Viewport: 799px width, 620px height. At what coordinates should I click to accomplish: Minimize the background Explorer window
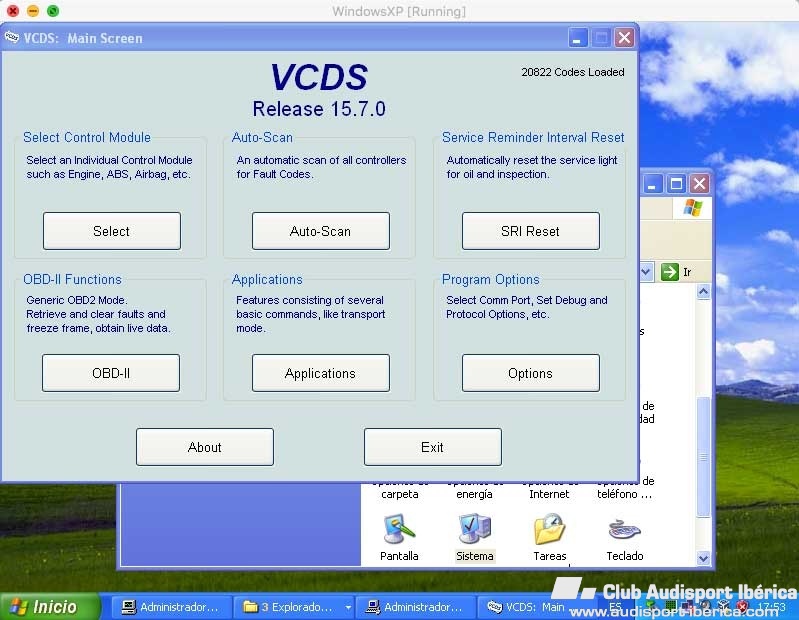pos(652,183)
